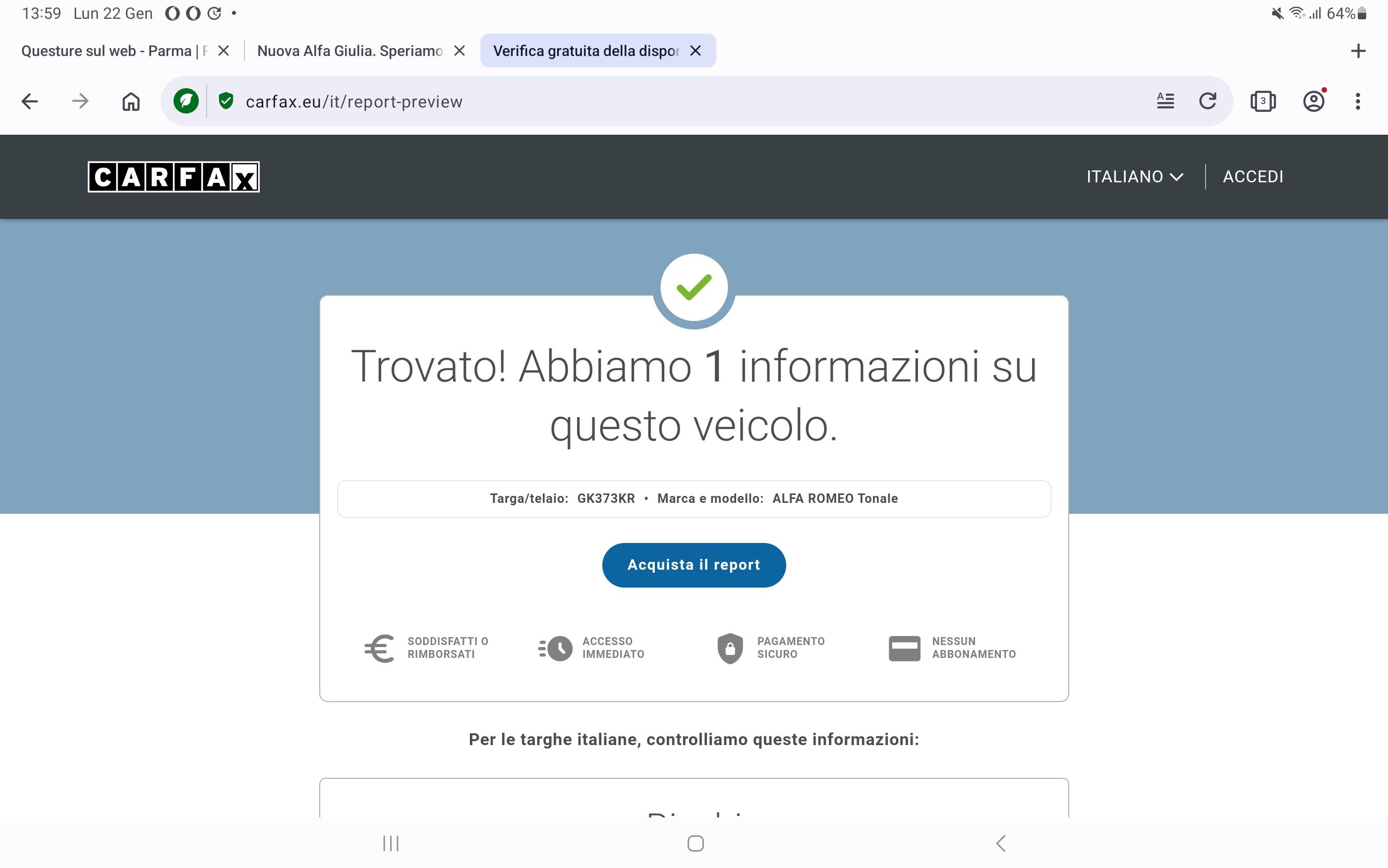The width and height of the screenshot is (1388, 868).
Task: Open the browser profile account icon
Action: pos(1314,101)
